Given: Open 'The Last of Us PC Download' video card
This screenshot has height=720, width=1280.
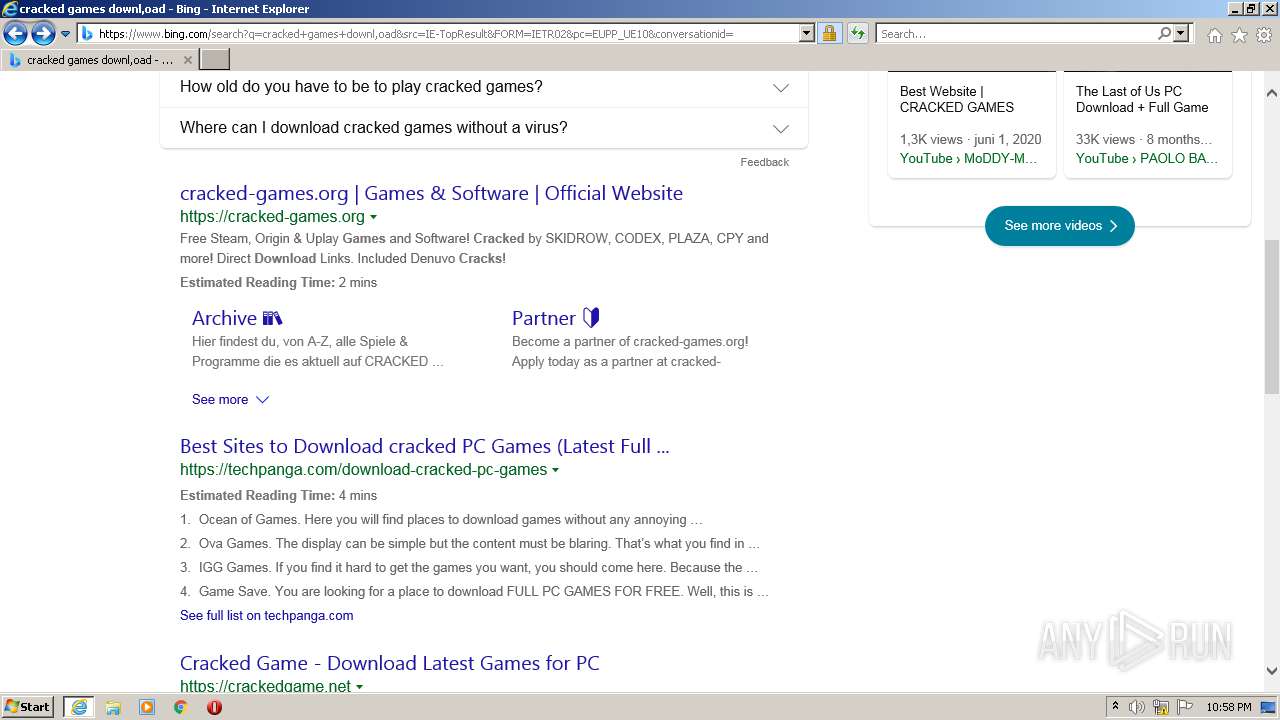Looking at the screenshot, I should [1148, 125].
